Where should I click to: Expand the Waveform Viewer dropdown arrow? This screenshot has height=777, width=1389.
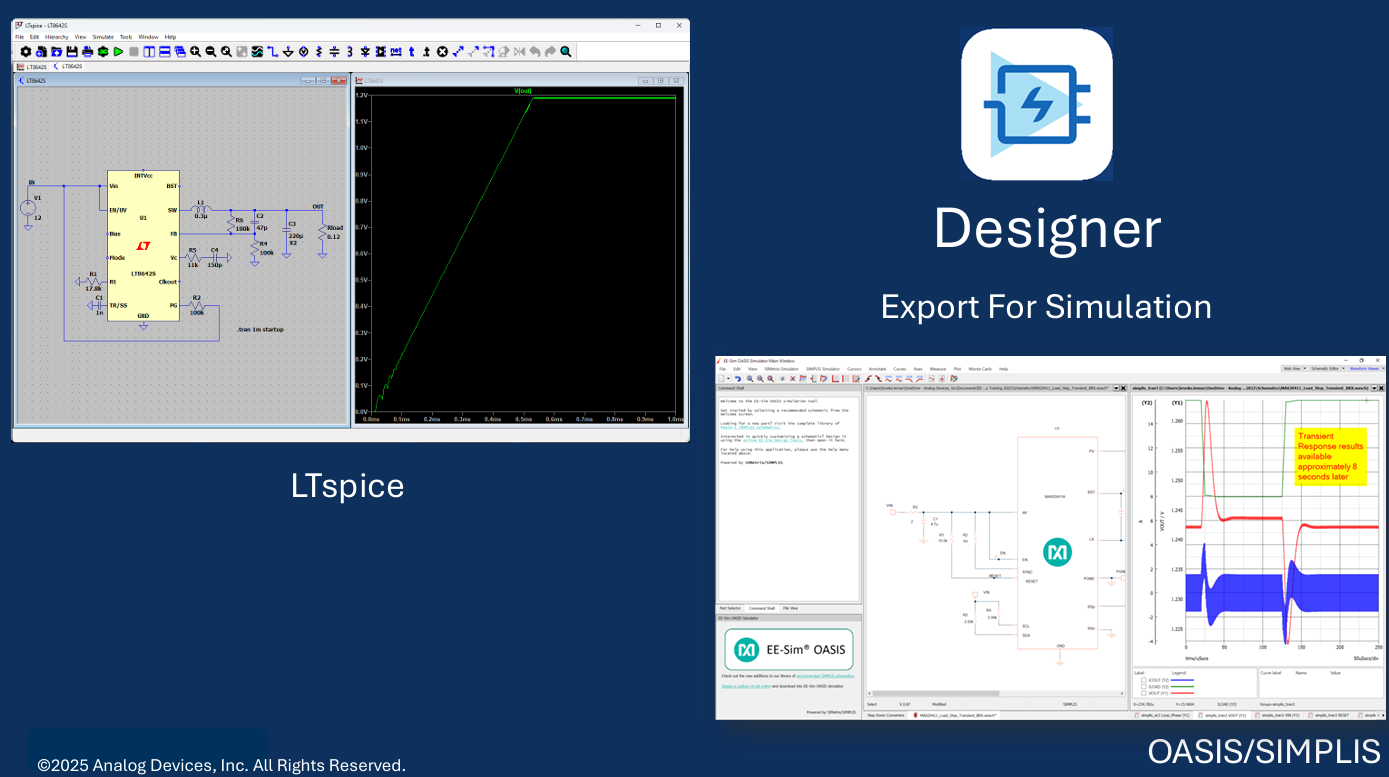(1382, 368)
